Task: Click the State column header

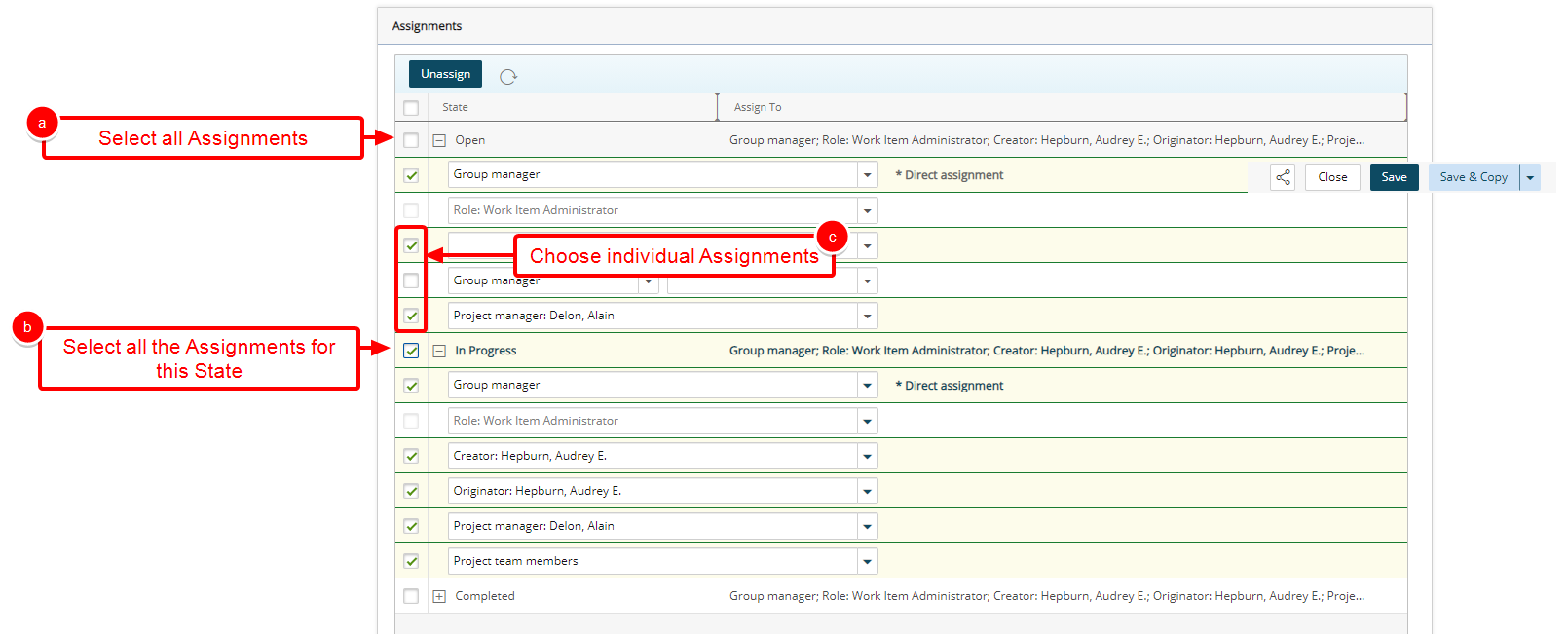Action: (x=572, y=107)
